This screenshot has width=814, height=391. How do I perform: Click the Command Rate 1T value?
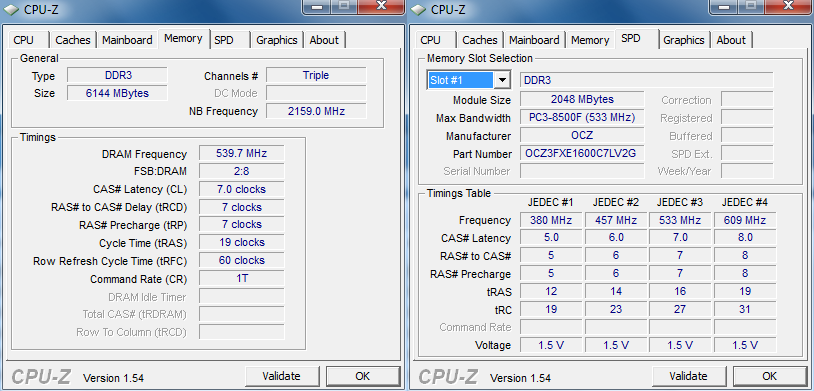(241, 278)
